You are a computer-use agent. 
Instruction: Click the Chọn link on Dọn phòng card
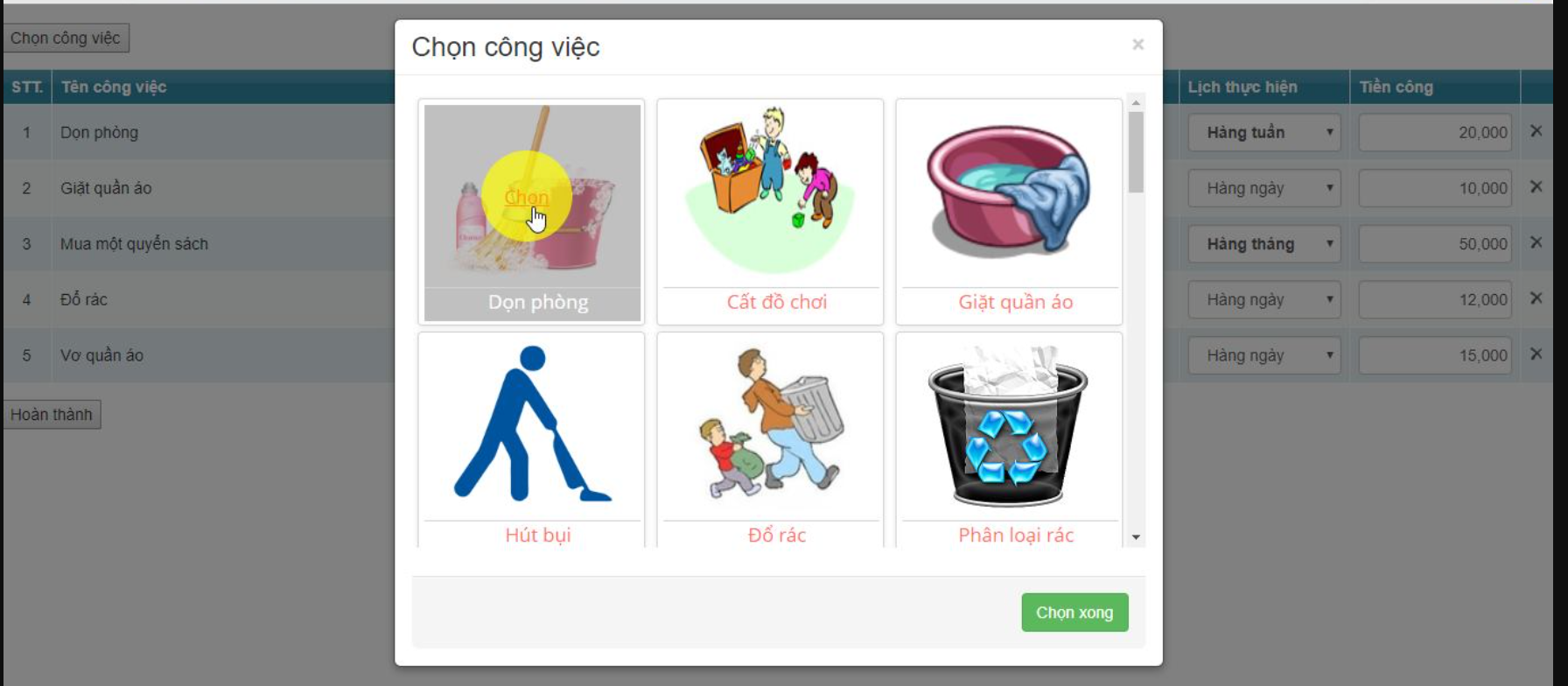coord(526,197)
